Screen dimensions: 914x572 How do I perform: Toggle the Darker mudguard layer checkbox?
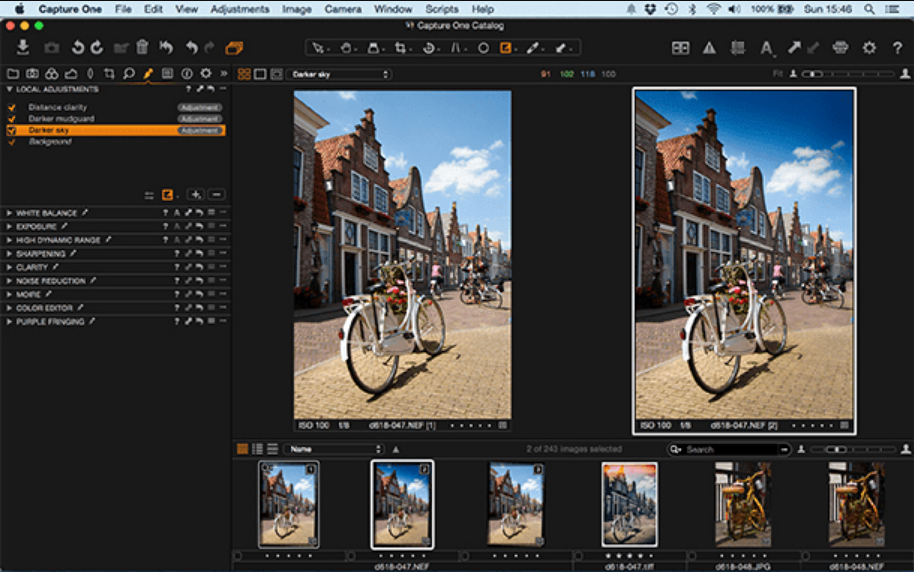12,119
